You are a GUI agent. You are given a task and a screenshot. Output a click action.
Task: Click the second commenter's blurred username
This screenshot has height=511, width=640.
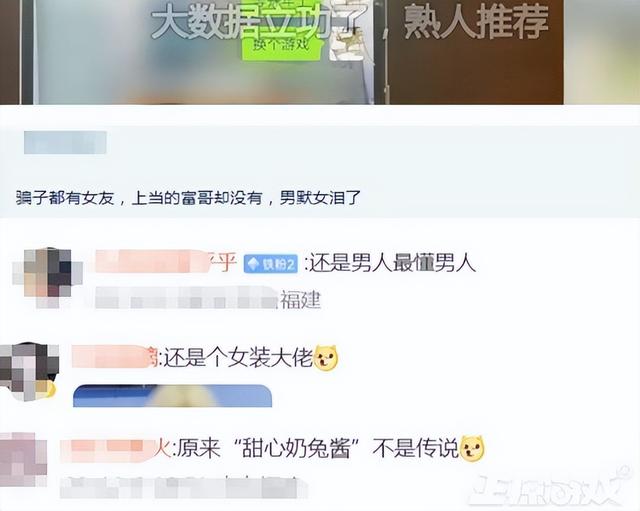[x=116, y=357]
